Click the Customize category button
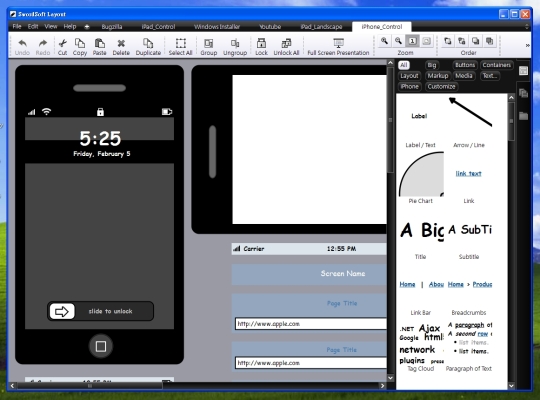The width and height of the screenshot is (540, 400). pos(441,86)
